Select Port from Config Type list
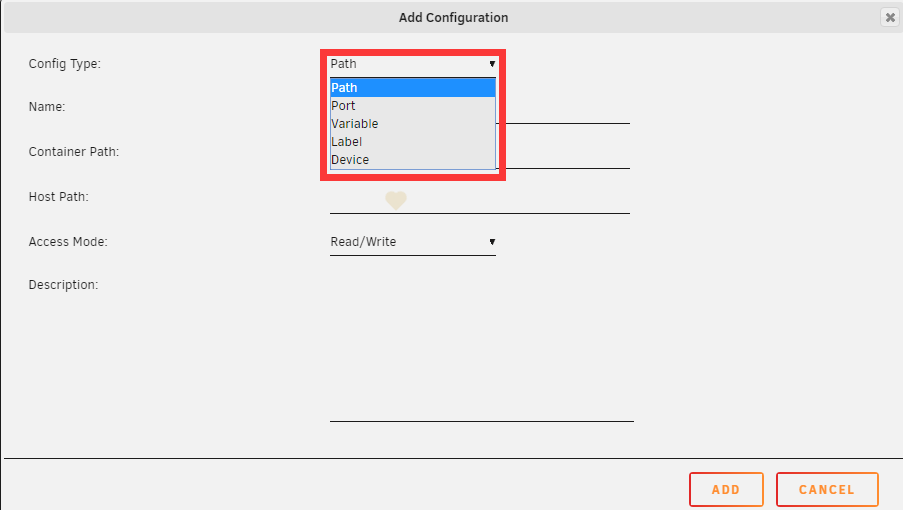This screenshot has height=510, width=903. point(412,106)
